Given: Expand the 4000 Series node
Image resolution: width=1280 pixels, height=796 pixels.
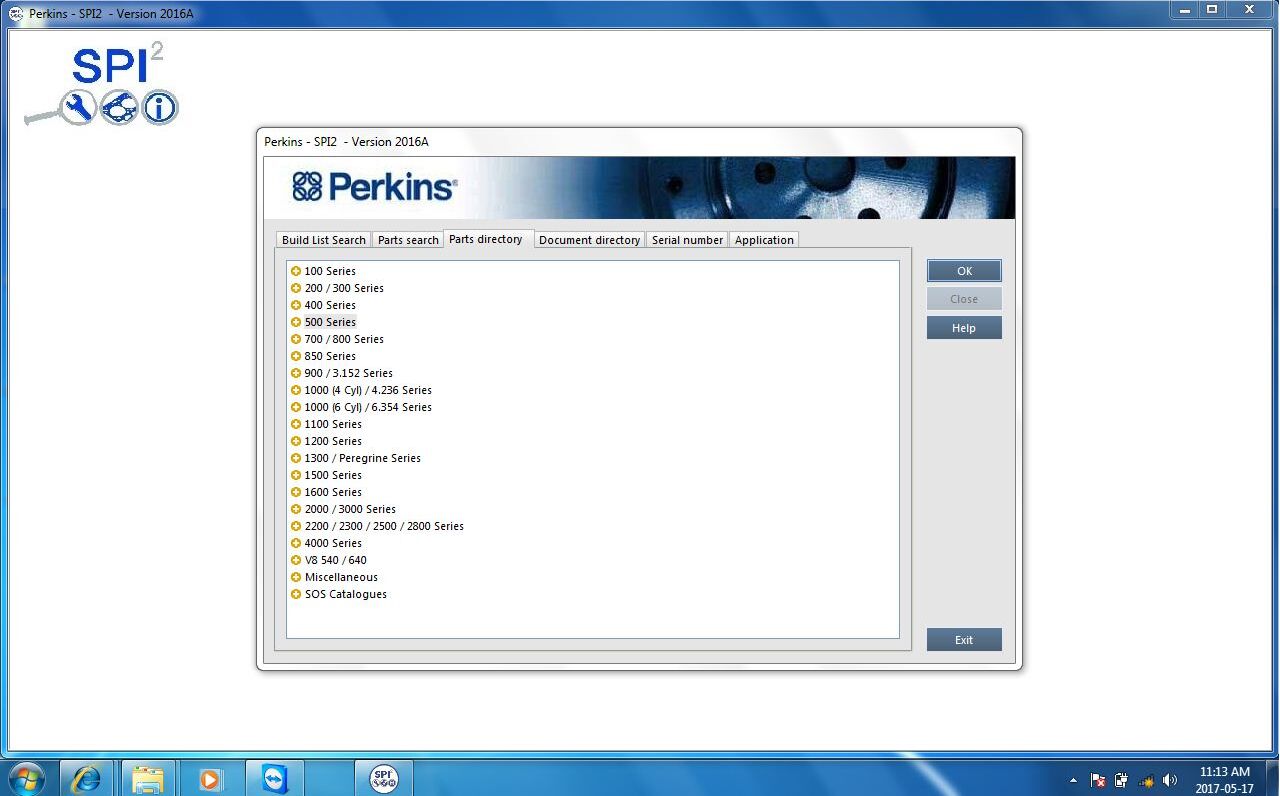Looking at the screenshot, I should [296, 543].
